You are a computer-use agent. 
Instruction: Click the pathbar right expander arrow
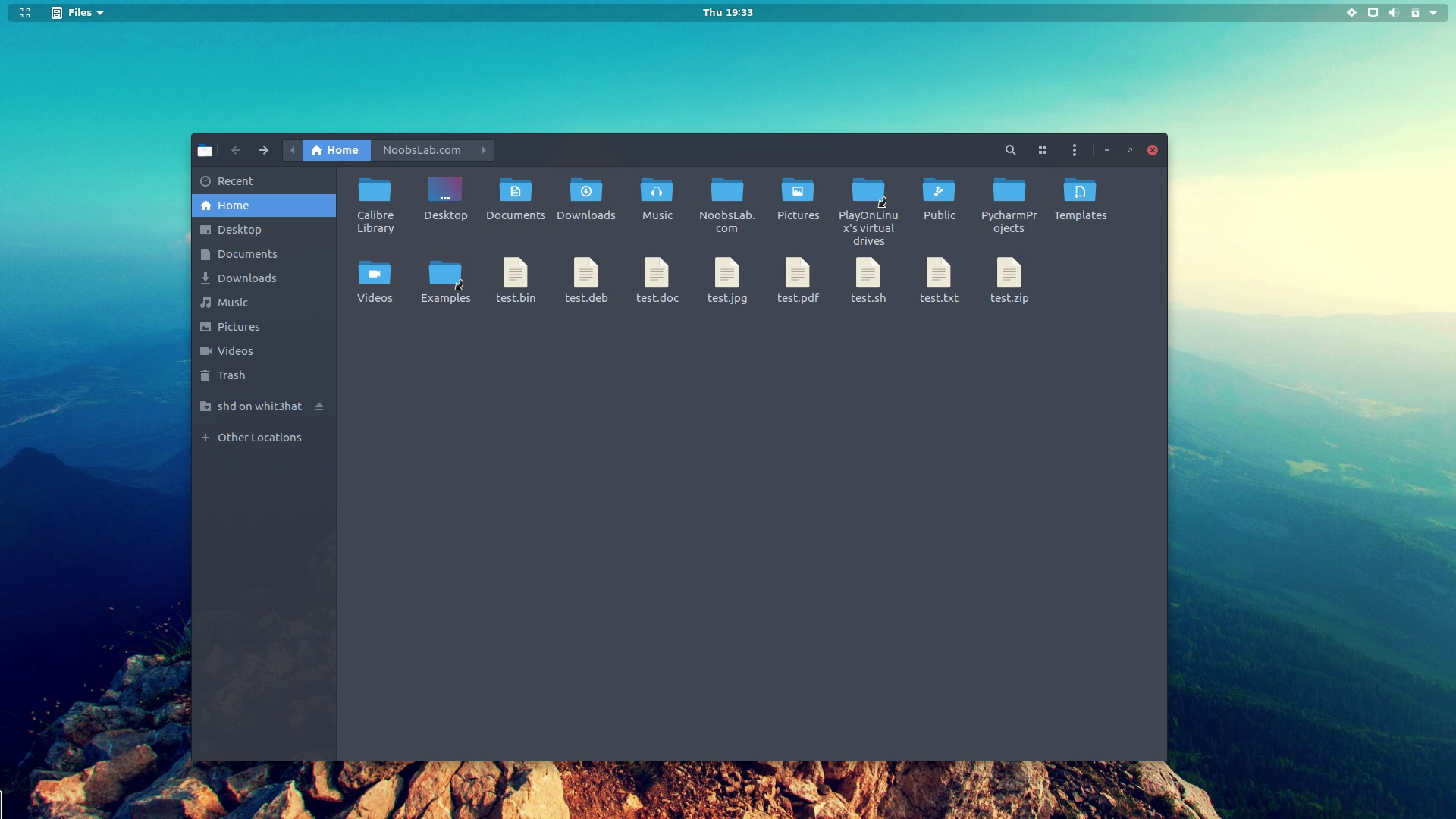coord(484,150)
